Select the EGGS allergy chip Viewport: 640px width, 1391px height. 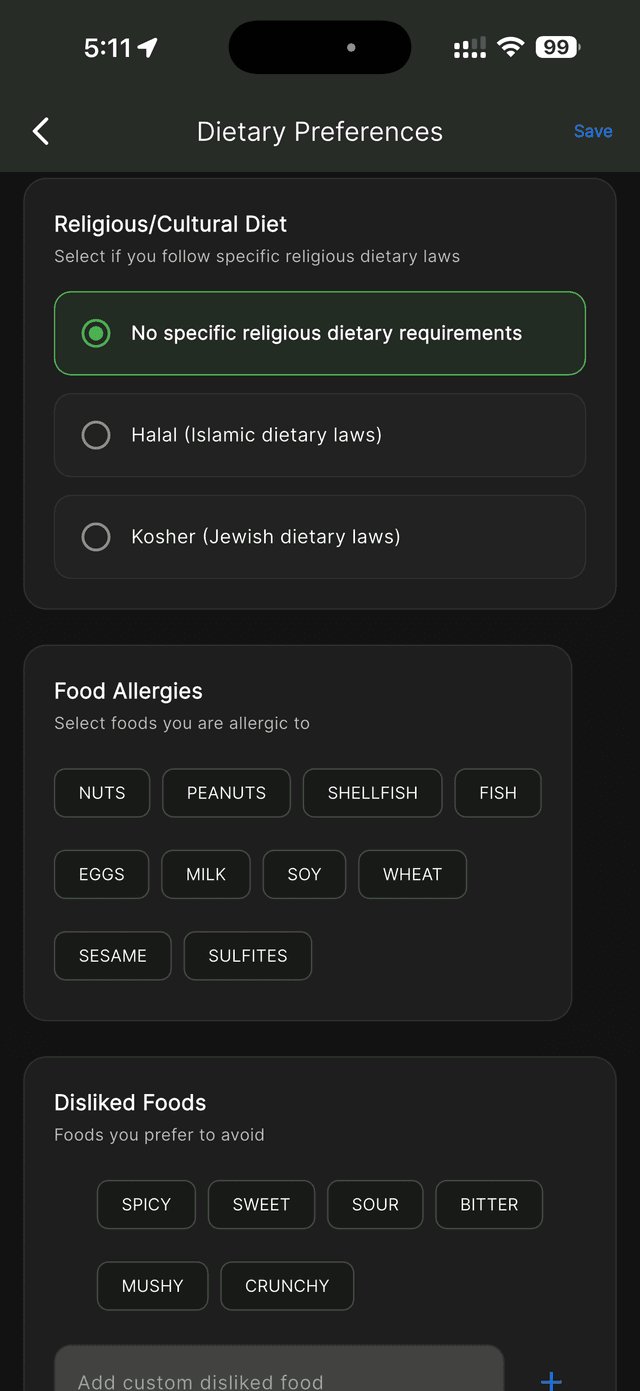pyautogui.click(x=102, y=874)
